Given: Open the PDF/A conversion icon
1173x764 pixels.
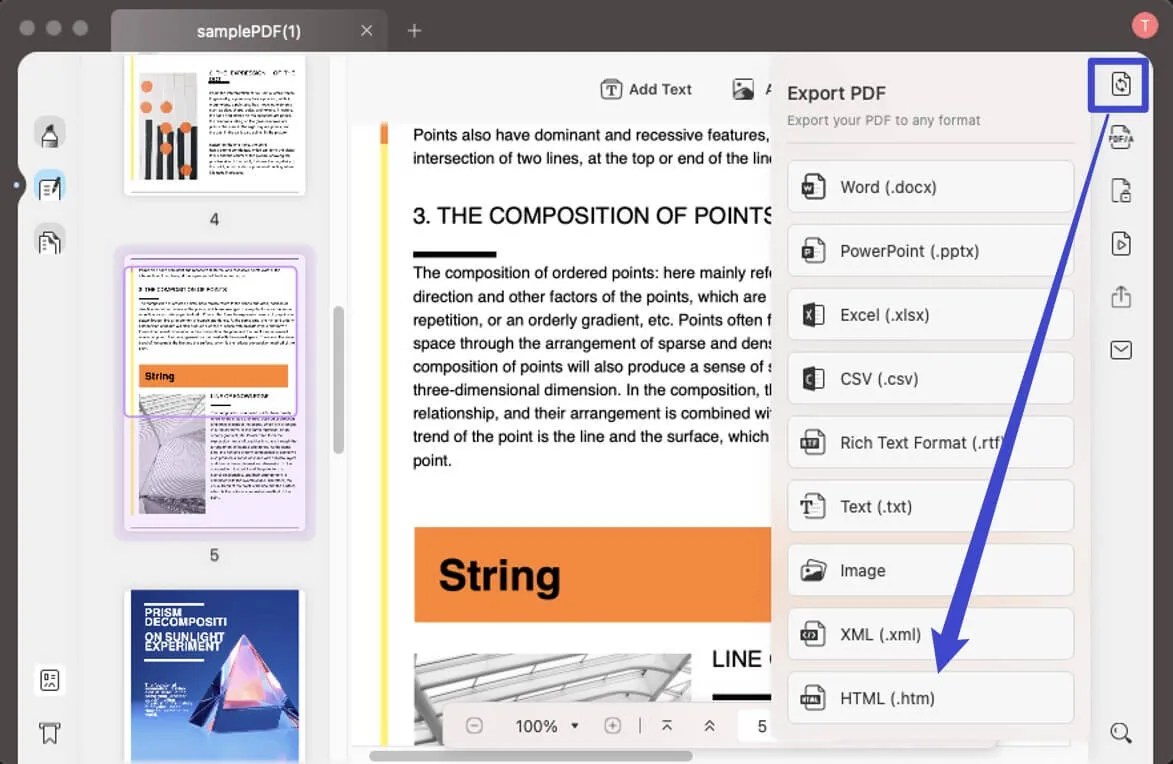Looking at the screenshot, I should click(1120, 138).
